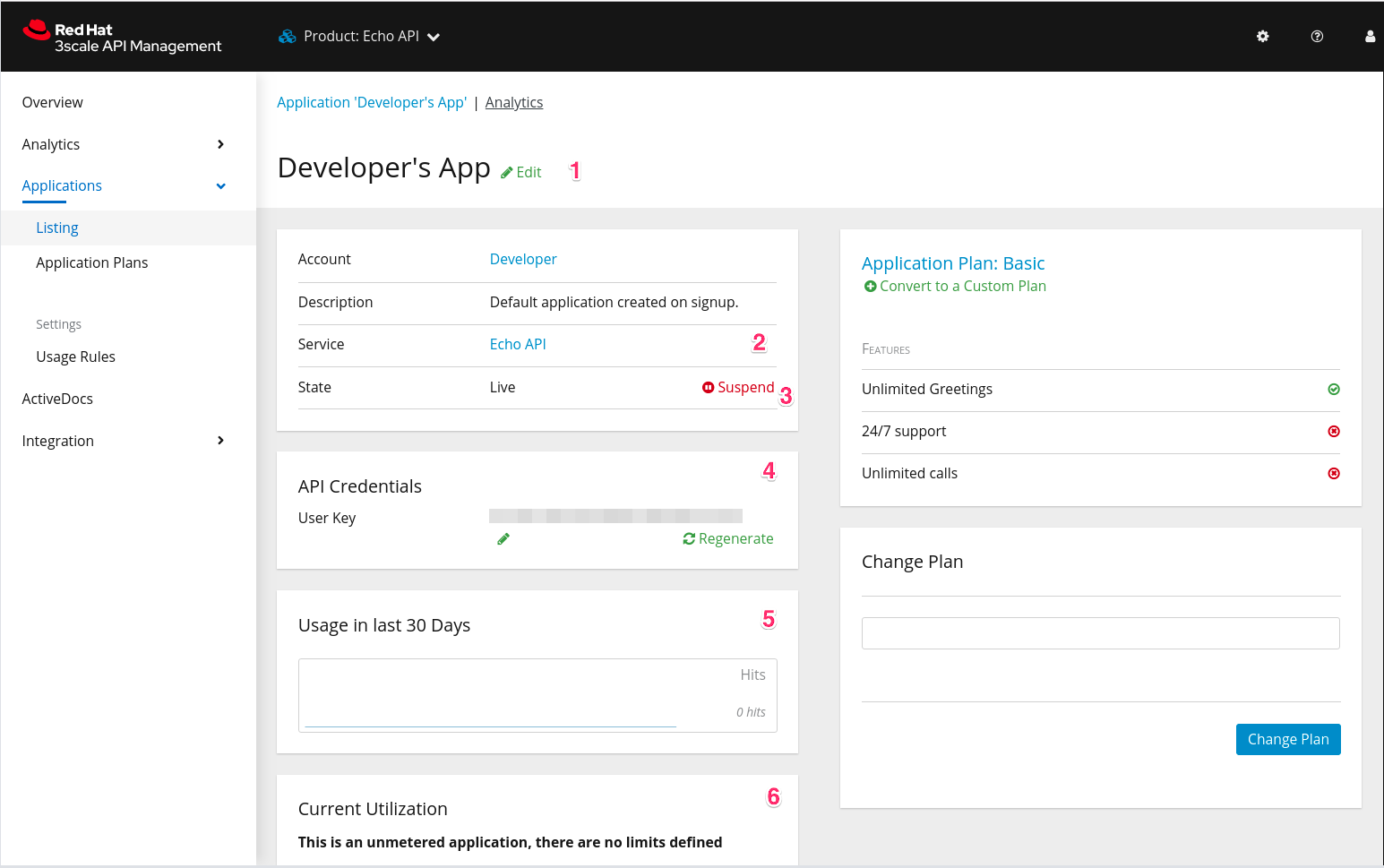Viewport: 1384px width, 868px height.
Task: Open the Analytics breadcrumb link
Action: [x=514, y=102]
